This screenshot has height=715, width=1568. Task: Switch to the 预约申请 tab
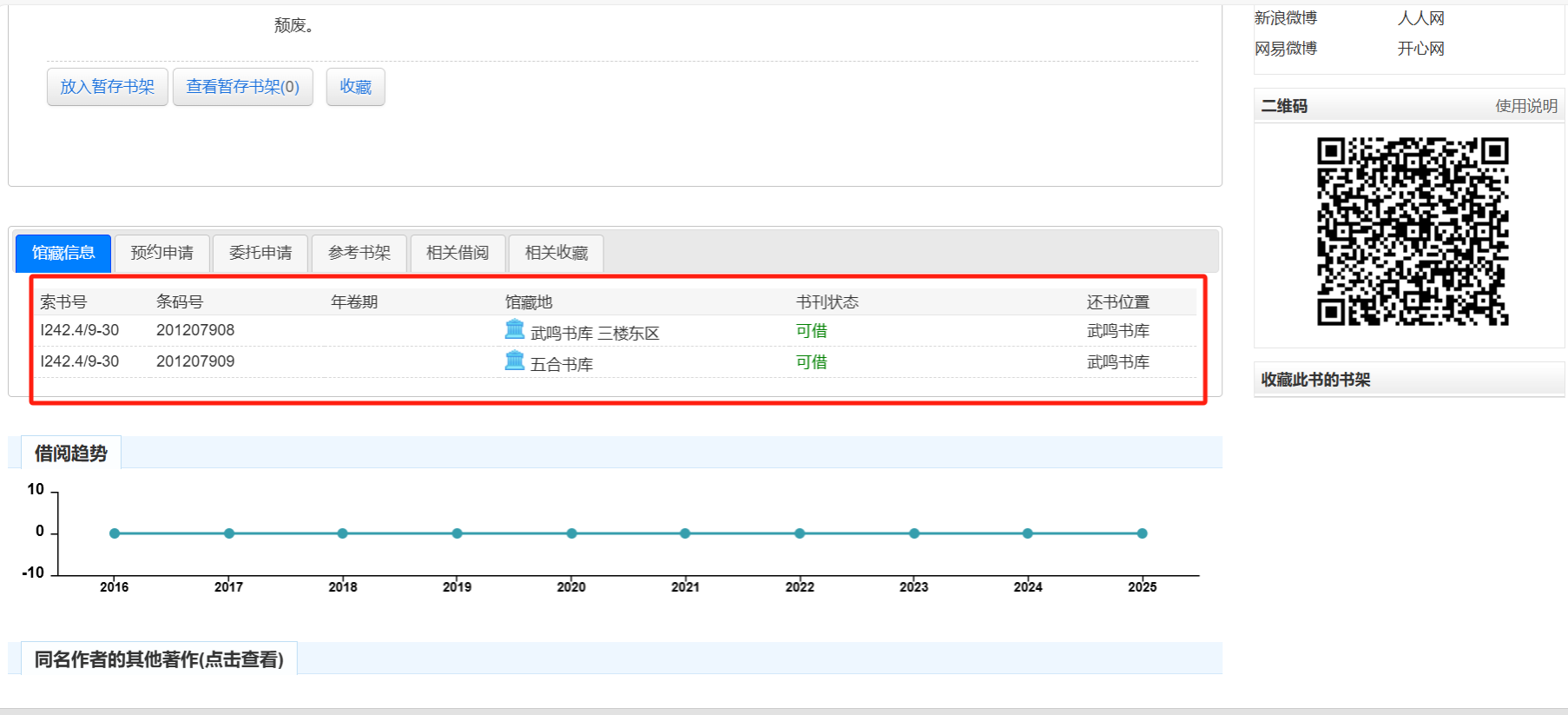point(161,253)
